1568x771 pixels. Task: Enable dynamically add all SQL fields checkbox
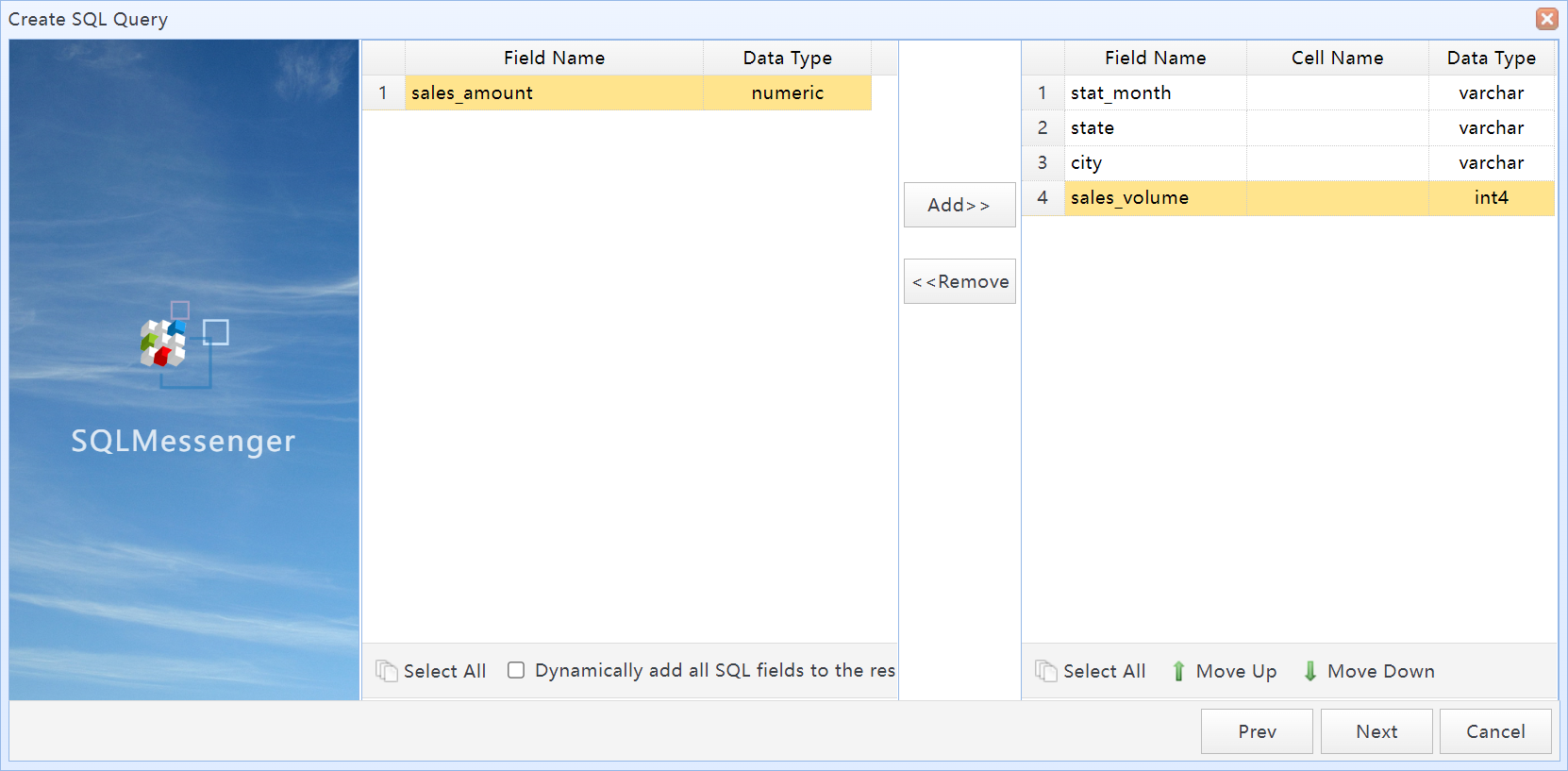[x=516, y=670]
